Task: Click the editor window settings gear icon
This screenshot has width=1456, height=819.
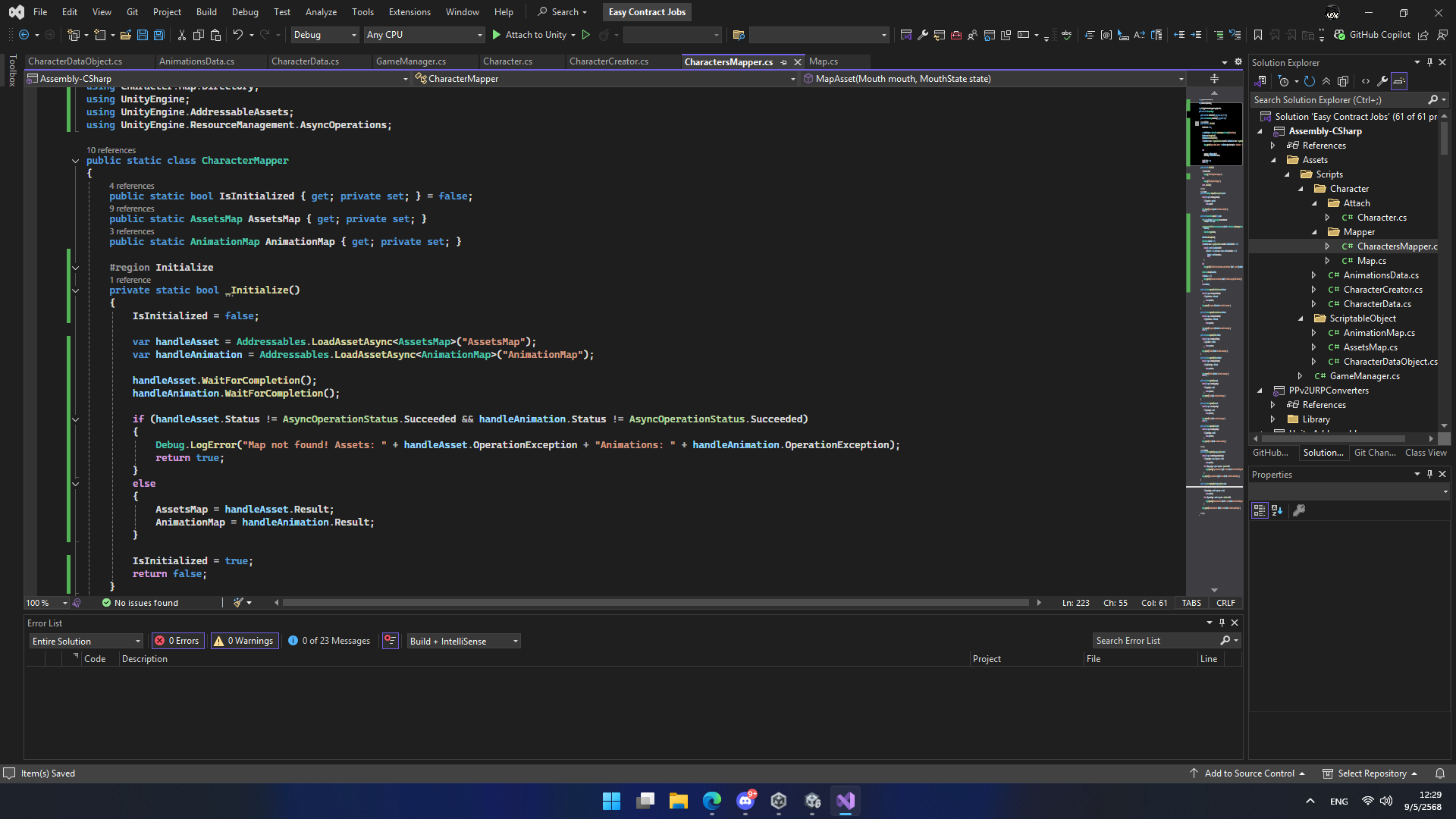Action: click(x=1238, y=61)
